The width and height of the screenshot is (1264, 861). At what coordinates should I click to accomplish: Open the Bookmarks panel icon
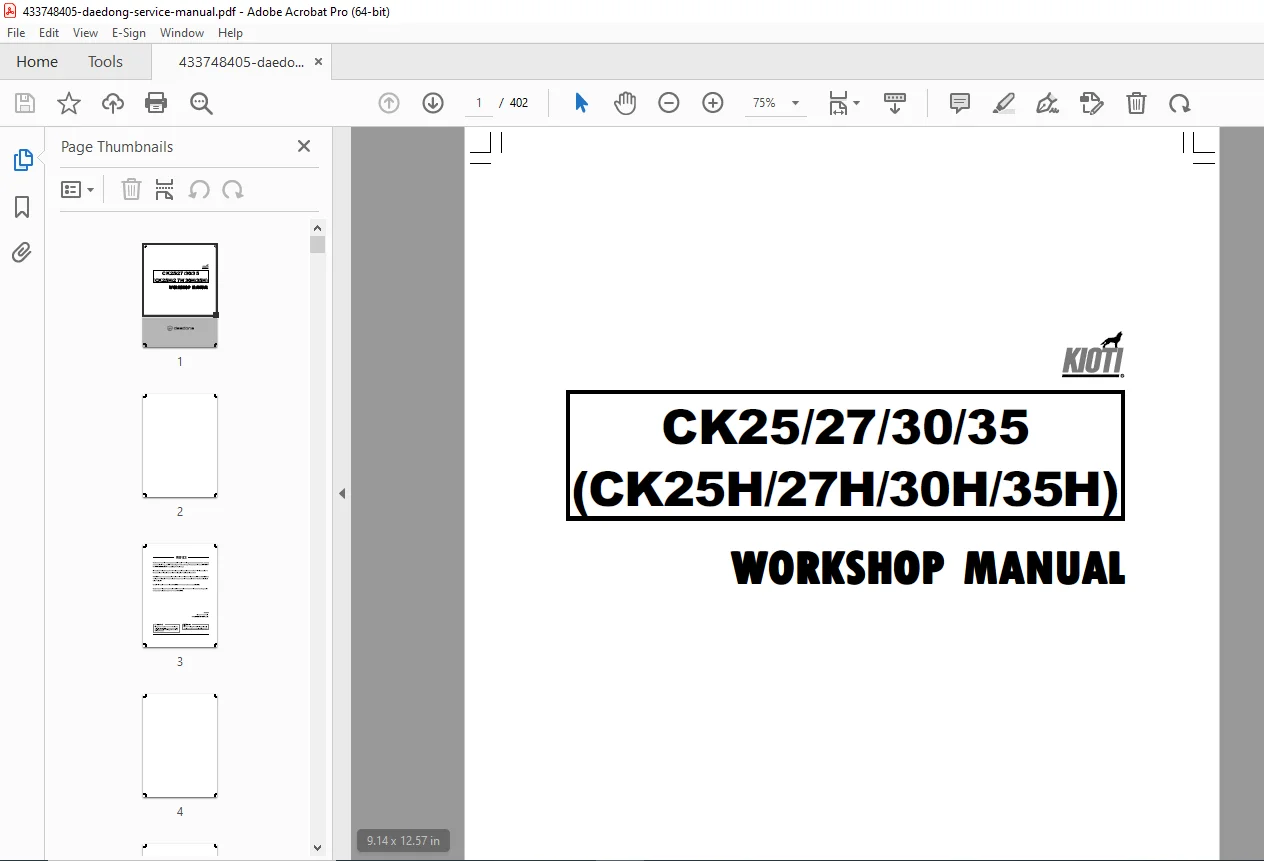click(x=22, y=207)
